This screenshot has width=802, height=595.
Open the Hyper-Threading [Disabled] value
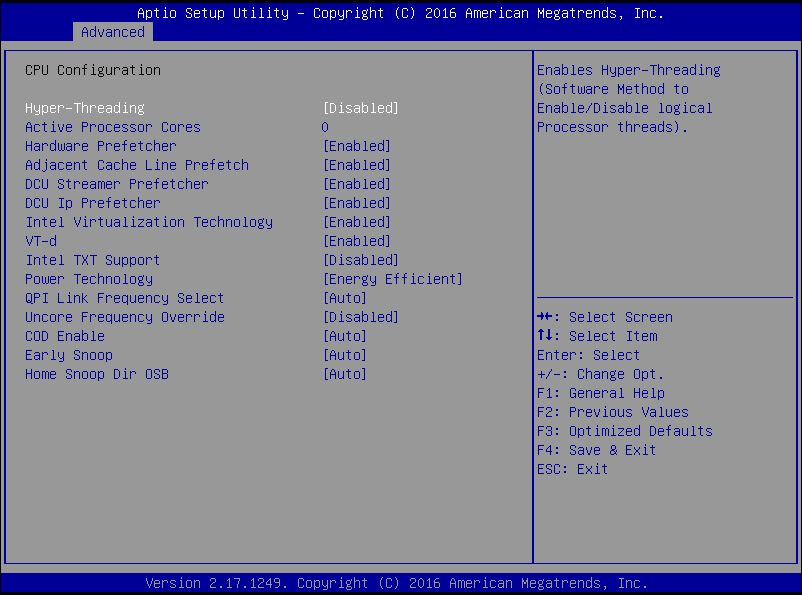[361, 108]
